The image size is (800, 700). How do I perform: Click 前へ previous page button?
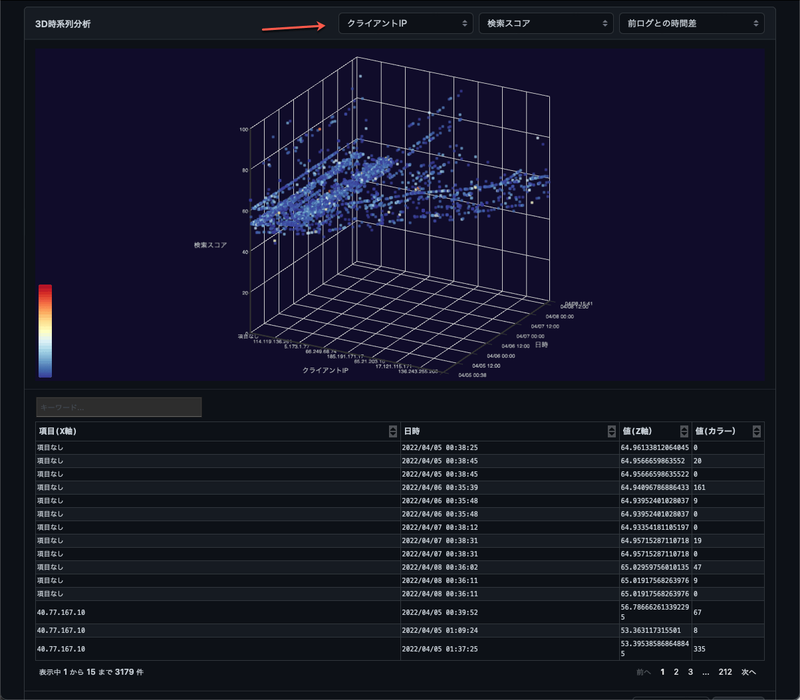point(643,672)
